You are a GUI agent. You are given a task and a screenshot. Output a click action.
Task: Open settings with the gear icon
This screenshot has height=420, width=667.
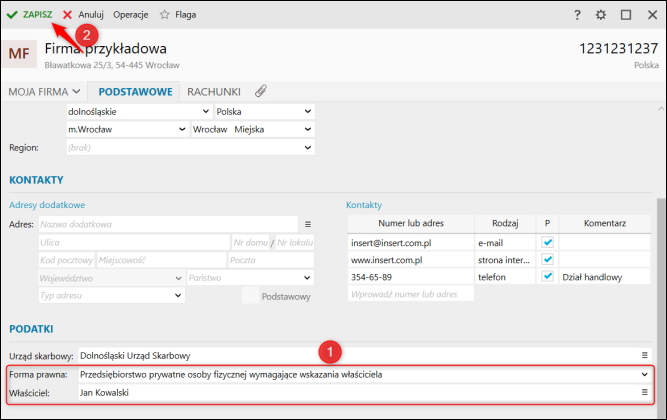[601, 15]
